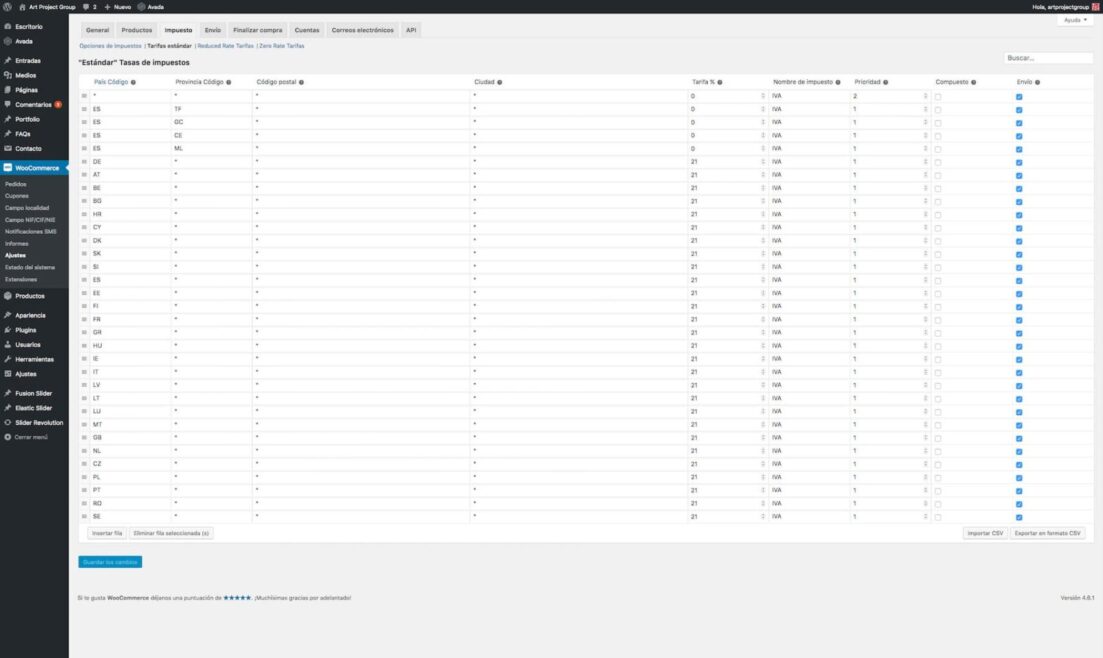Toggle Envío checkbox in the NL row
The image size is (1103, 658).
[x=1019, y=451]
